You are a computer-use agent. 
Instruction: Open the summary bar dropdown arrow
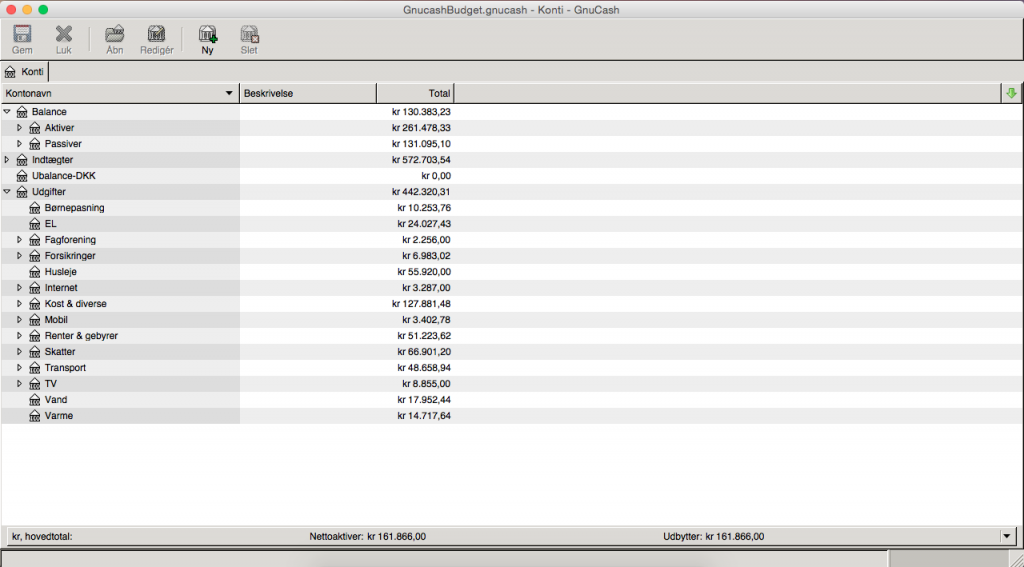click(x=1006, y=536)
